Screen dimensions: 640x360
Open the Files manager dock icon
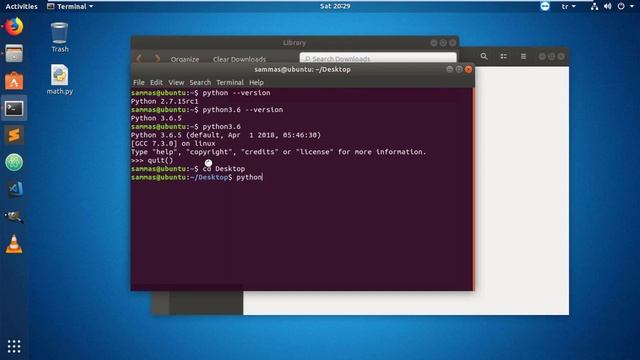pos(14,53)
